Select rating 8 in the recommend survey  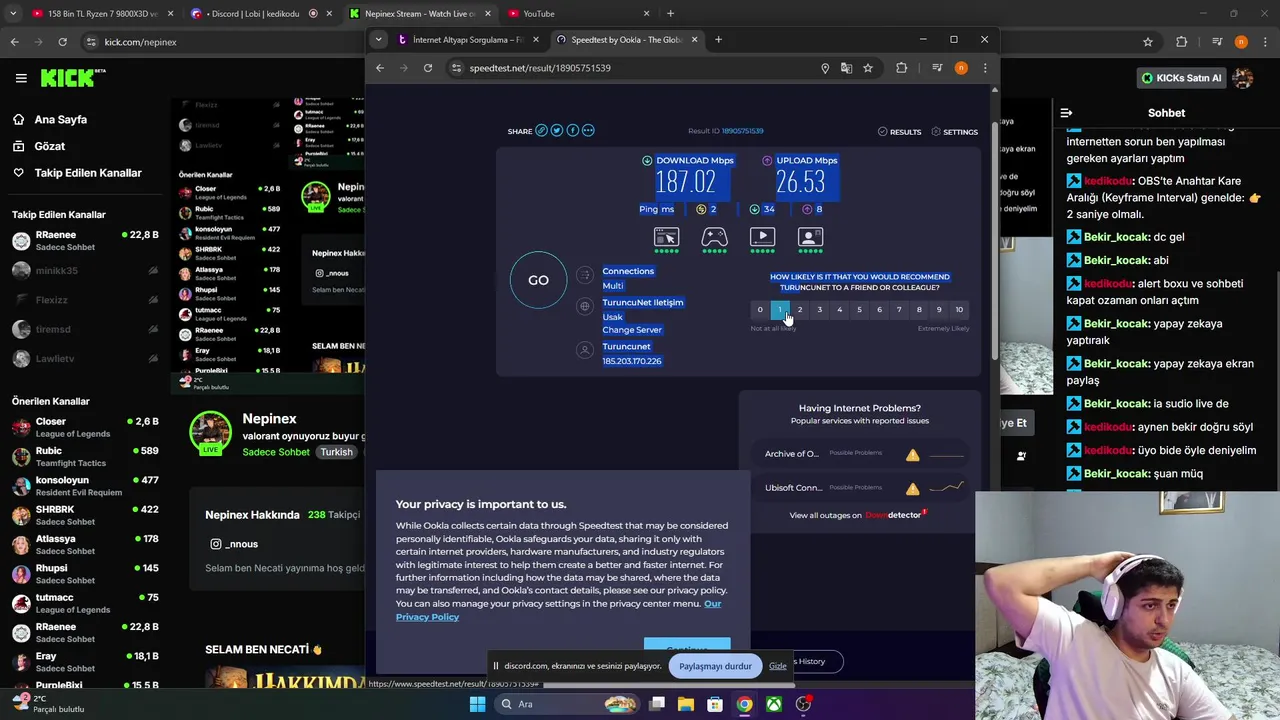(x=919, y=310)
